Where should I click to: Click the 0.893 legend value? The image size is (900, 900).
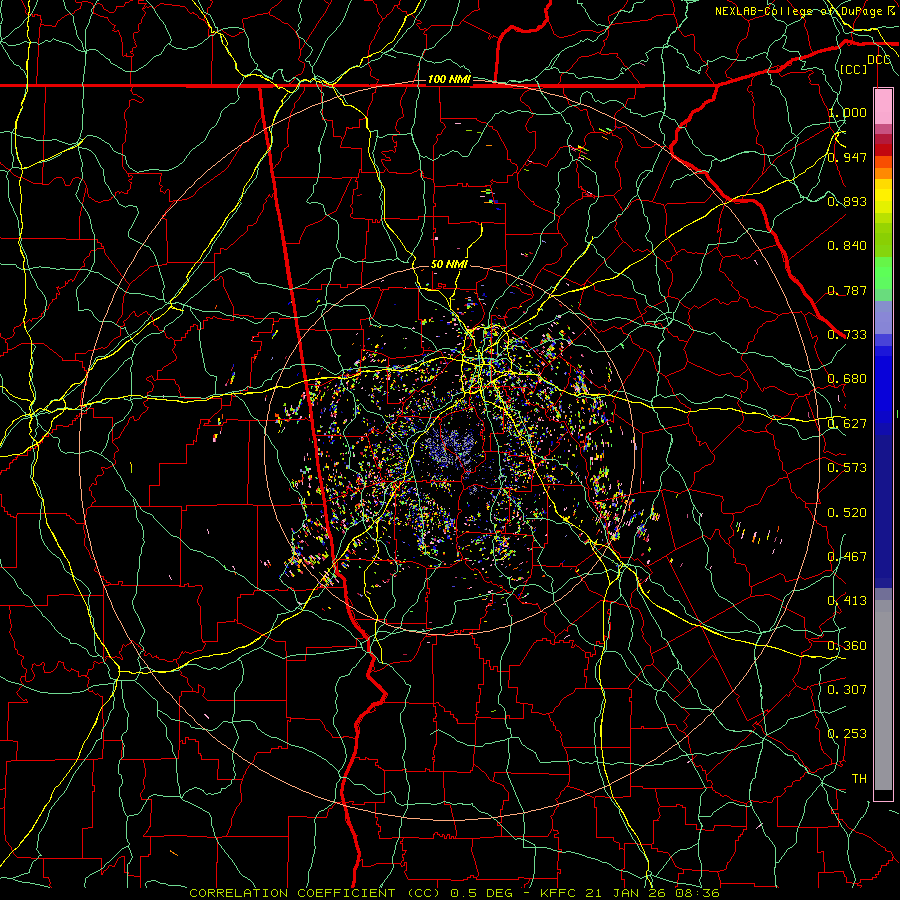click(847, 201)
